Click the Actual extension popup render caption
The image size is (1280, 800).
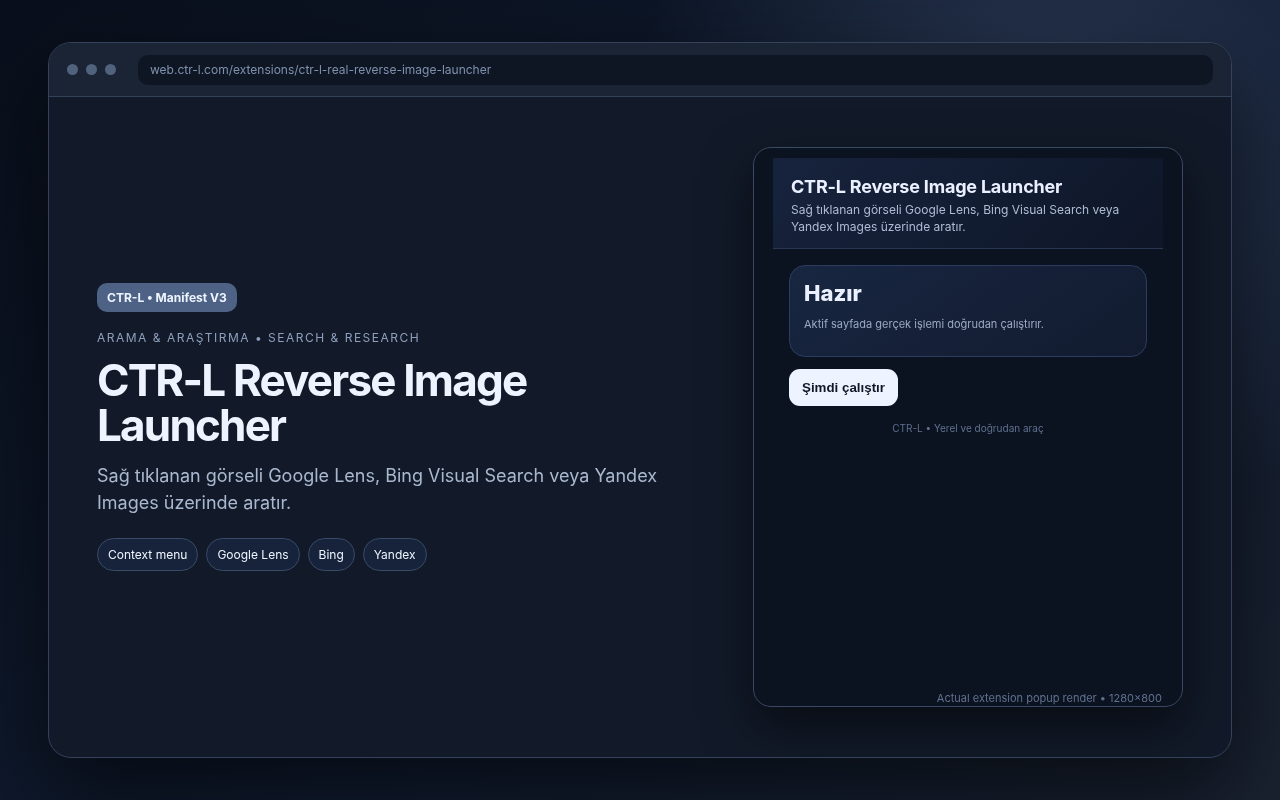tap(1049, 698)
